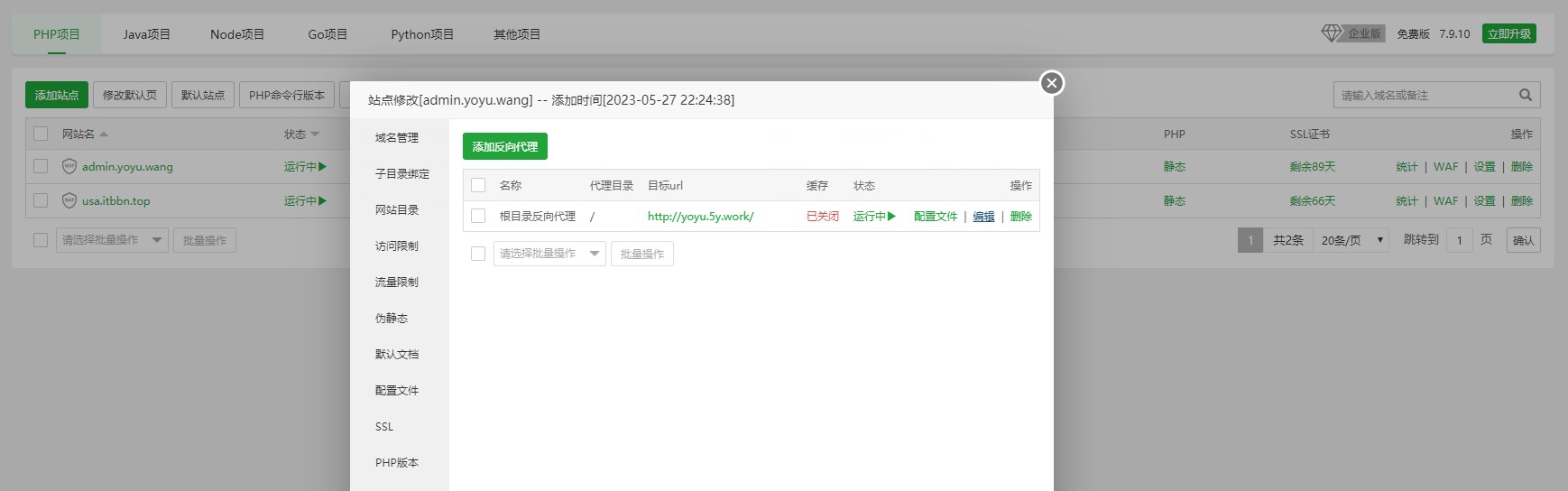Click proxy 批量操作 button in dialog
1568x491 pixels.
642,254
